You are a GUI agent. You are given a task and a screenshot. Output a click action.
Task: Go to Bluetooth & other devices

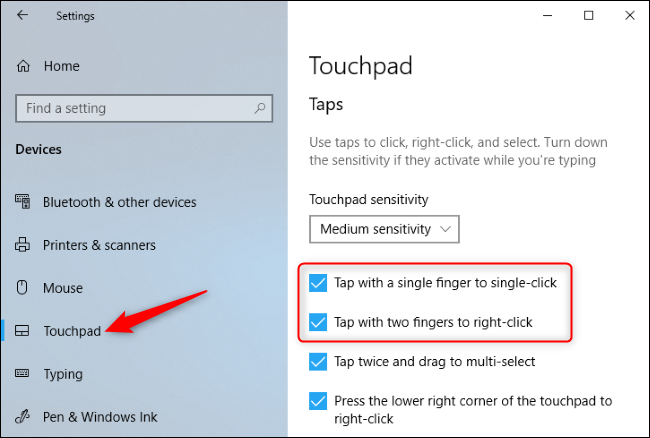coord(119,202)
